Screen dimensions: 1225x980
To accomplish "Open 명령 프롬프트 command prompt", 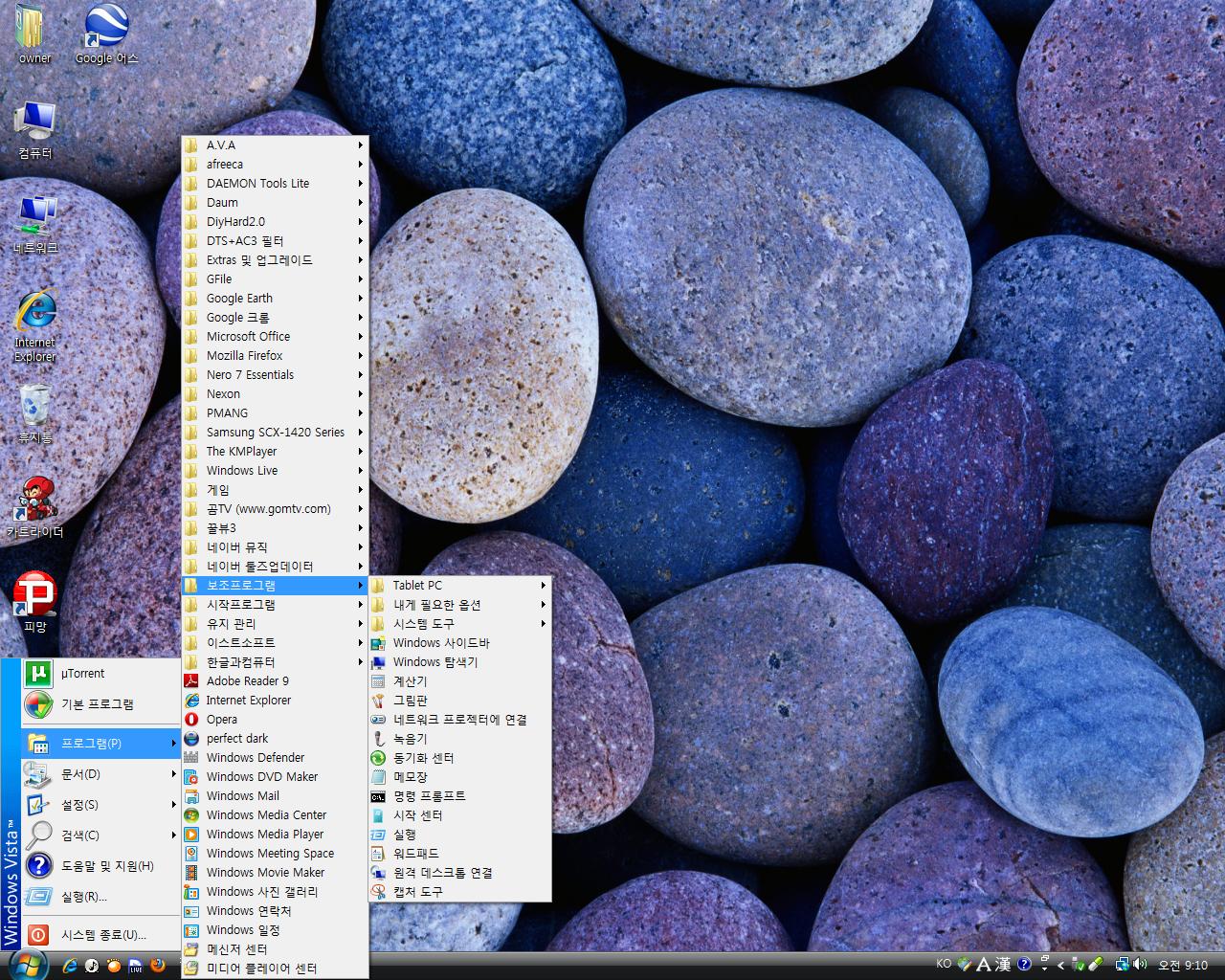I will tap(460, 796).
